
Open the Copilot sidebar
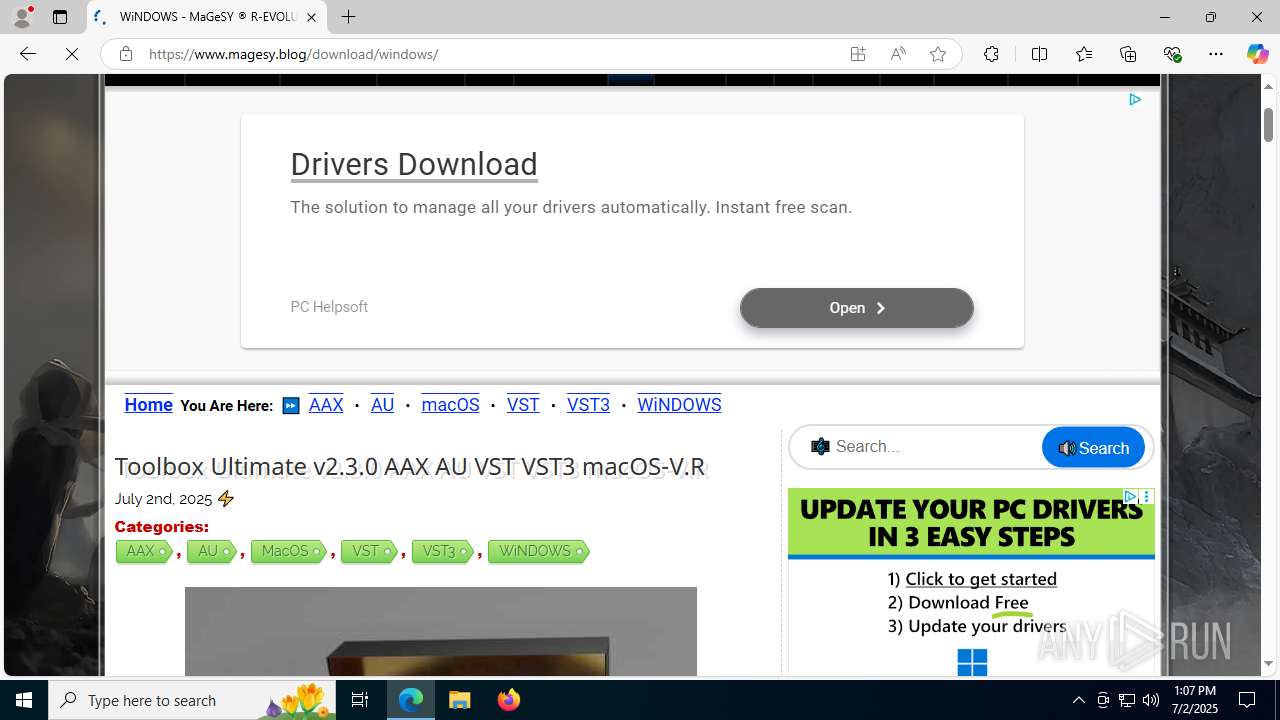click(x=1257, y=54)
